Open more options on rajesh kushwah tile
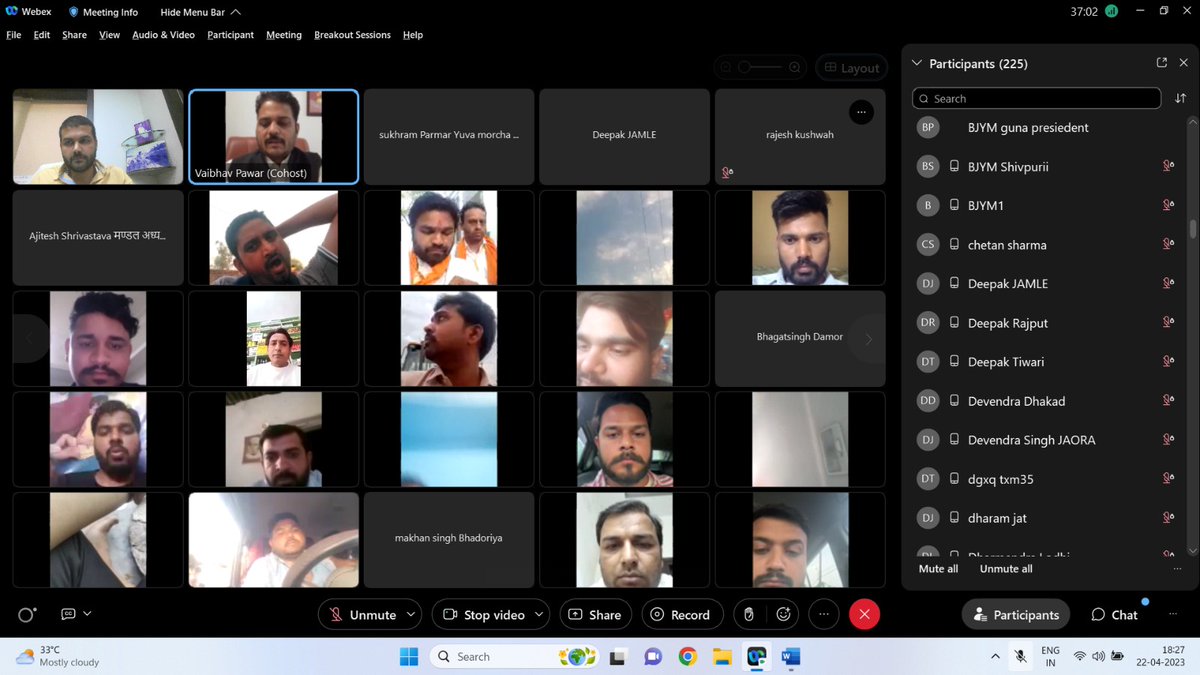The height and width of the screenshot is (675, 1200). pos(861,113)
